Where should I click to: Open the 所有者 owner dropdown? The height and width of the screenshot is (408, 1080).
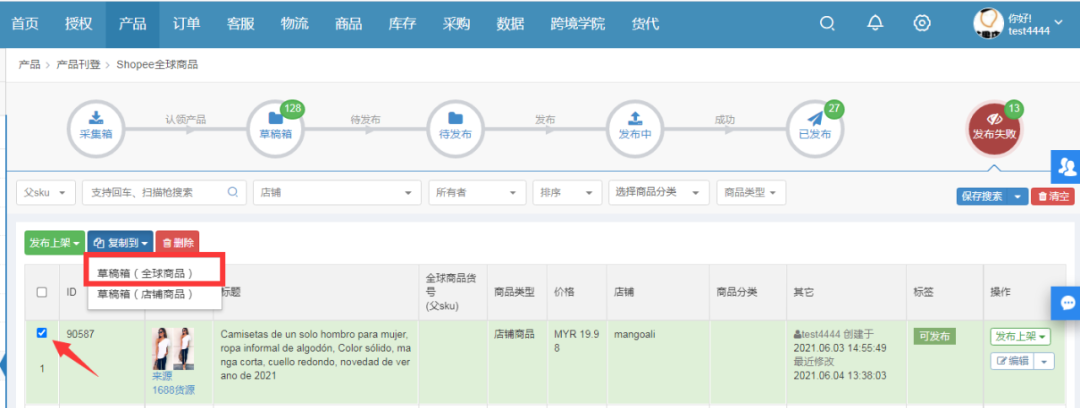click(476, 192)
